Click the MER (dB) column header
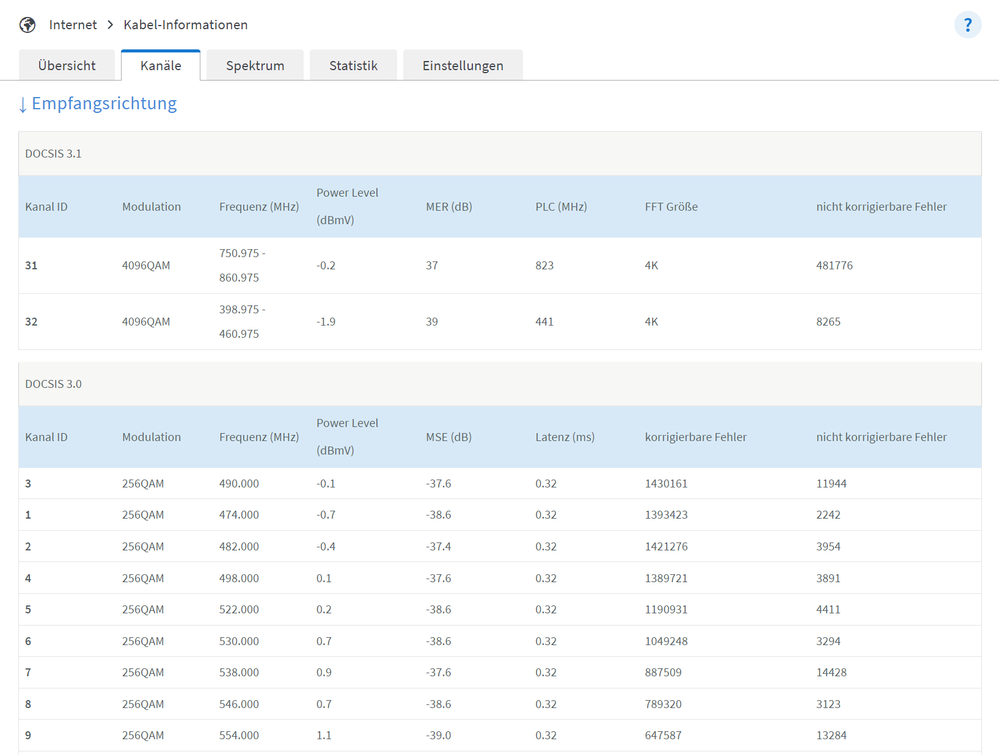Screen dimensions: 999x755 (x=449, y=207)
